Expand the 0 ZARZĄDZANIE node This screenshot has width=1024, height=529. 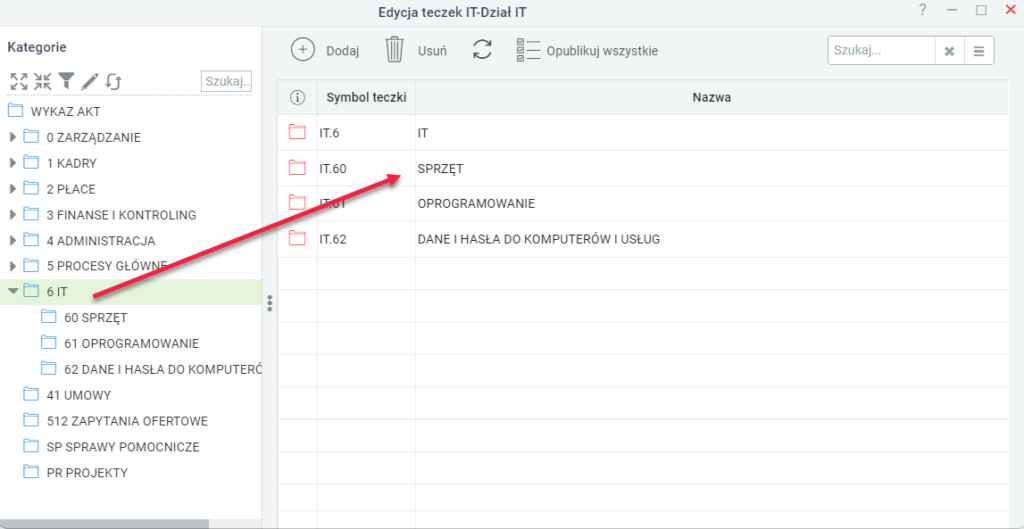tap(12, 137)
